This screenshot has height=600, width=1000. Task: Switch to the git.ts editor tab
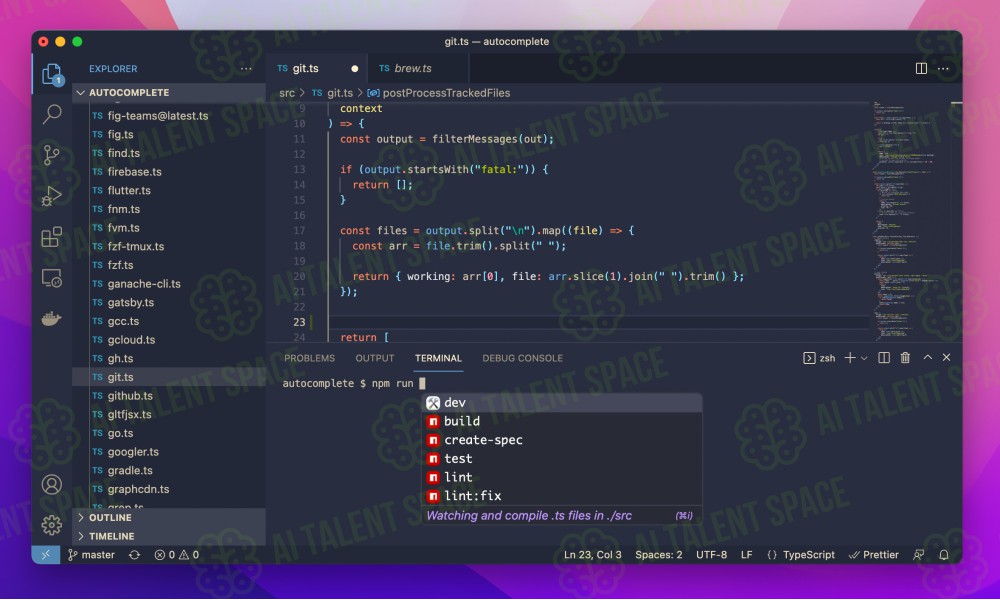pyautogui.click(x=317, y=68)
